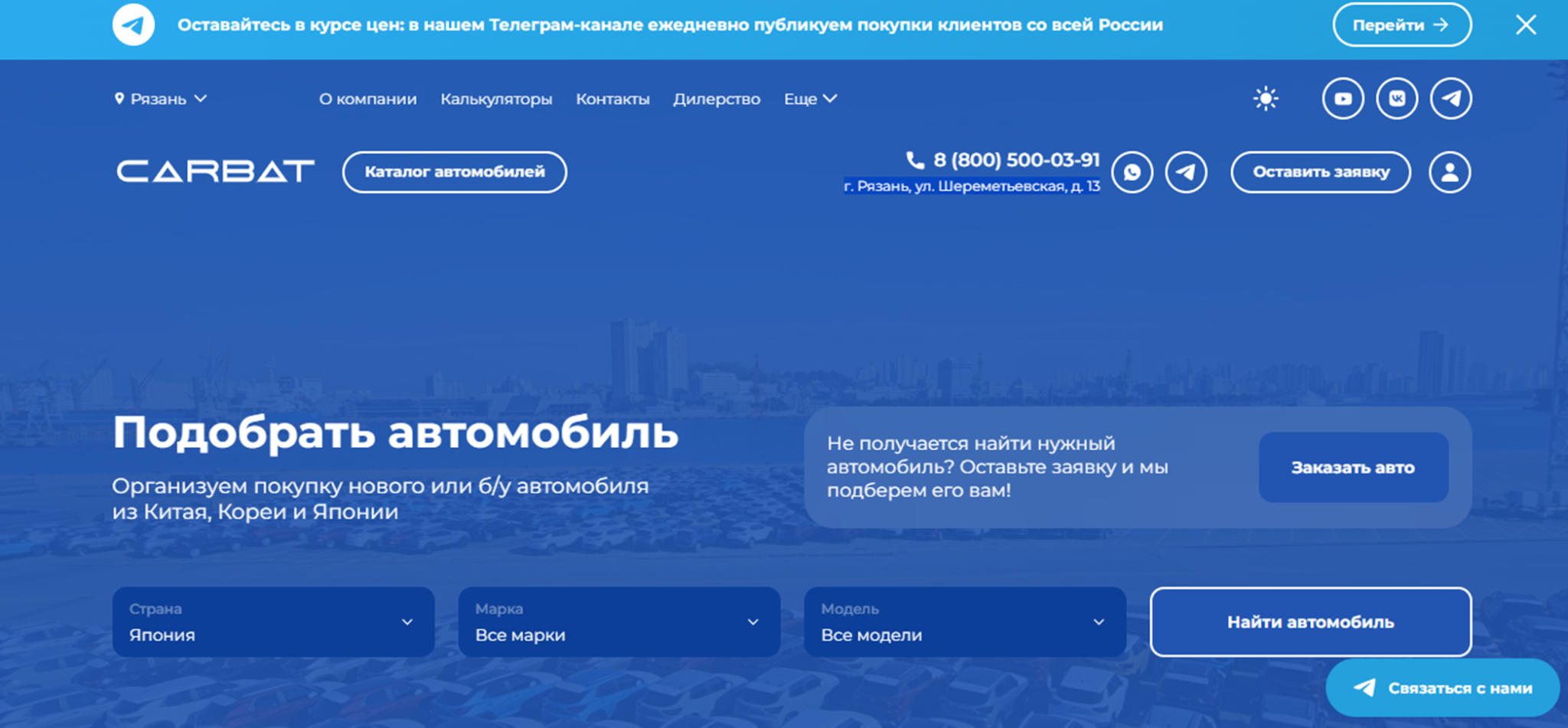
Task: Open the Telegram icon in the top navigation
Action: tap(1451, 99)
